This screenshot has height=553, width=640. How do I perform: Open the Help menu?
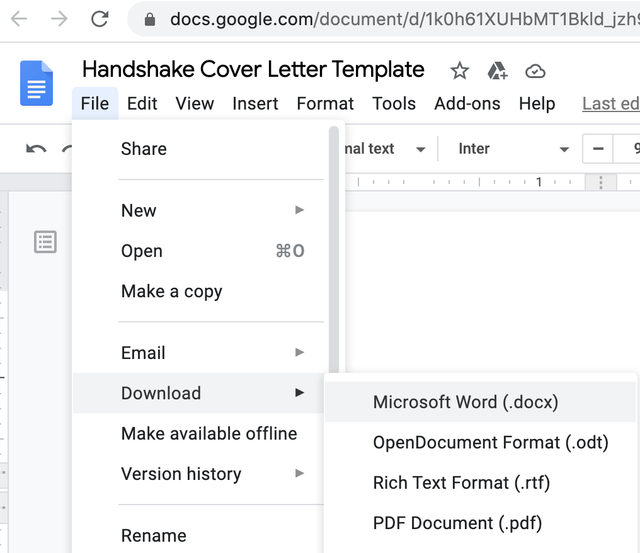click(x=537, y=104)
